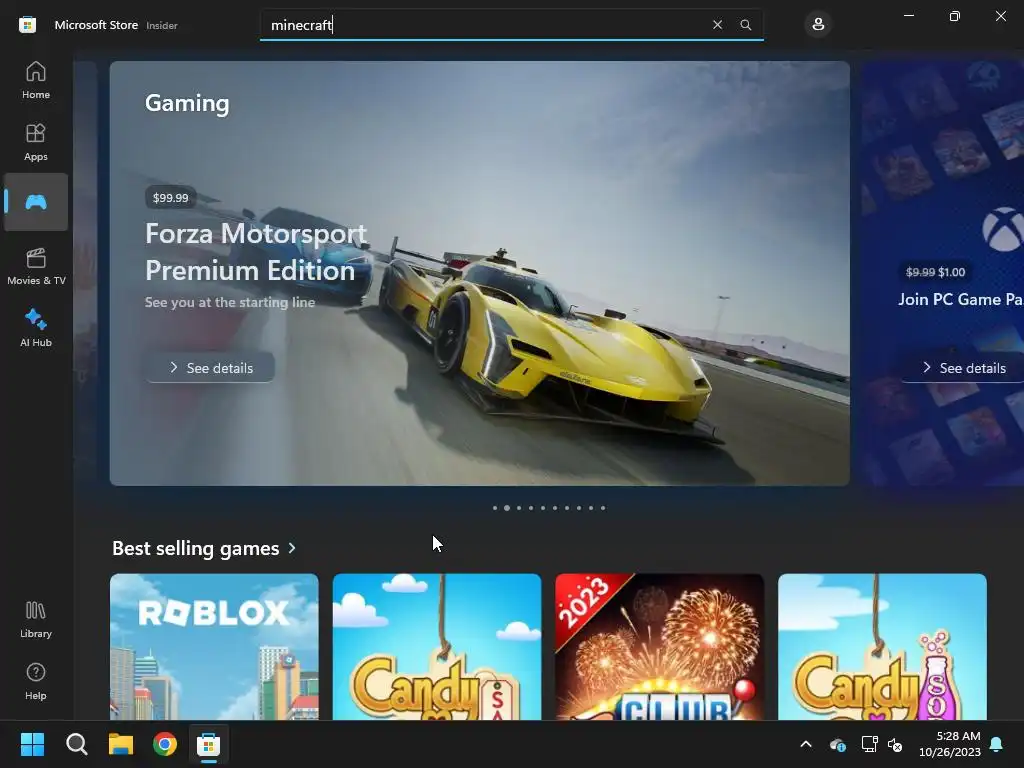
Task: Click the $9.99 $1.00 Game Pass price
Action: pyautogui.click(x=935, y=272)
